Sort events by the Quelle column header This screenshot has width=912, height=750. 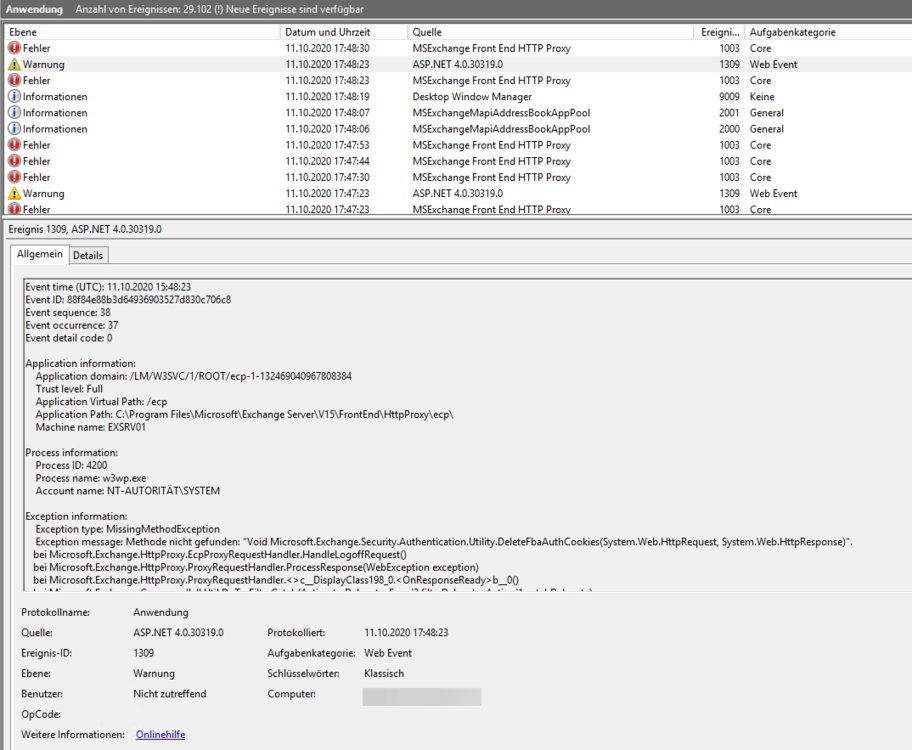[550, 32]
